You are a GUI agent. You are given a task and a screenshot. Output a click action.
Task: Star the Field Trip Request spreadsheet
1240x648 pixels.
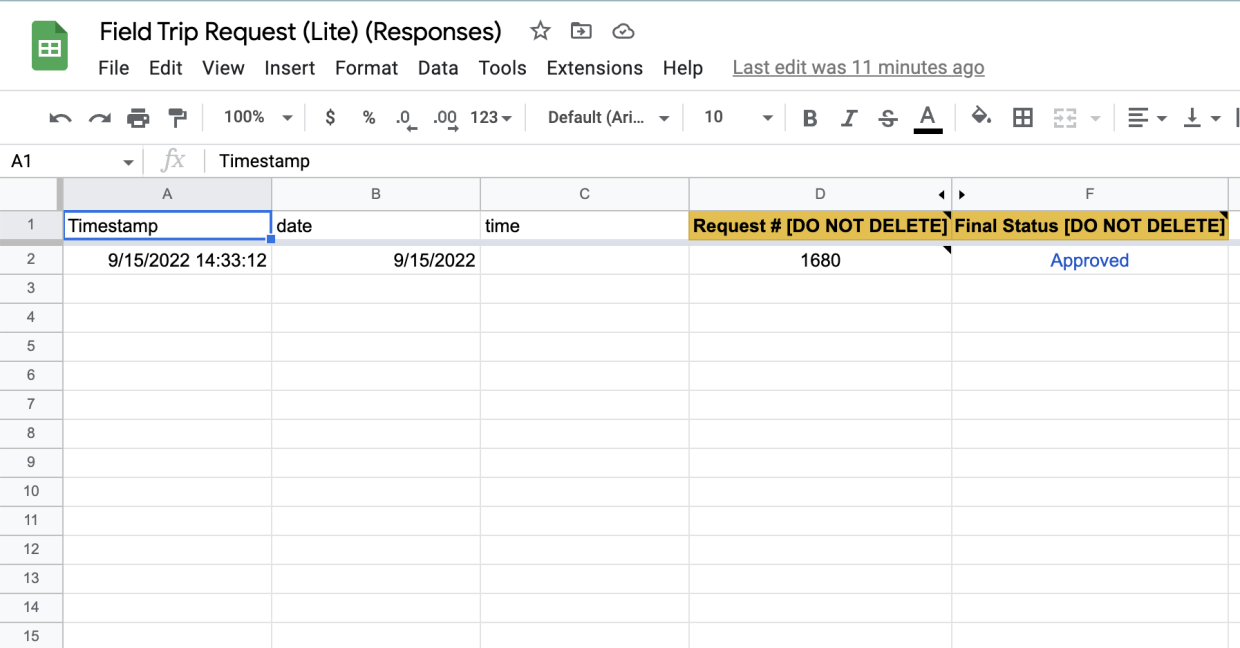pyautogui.click(x=539, y=31)
